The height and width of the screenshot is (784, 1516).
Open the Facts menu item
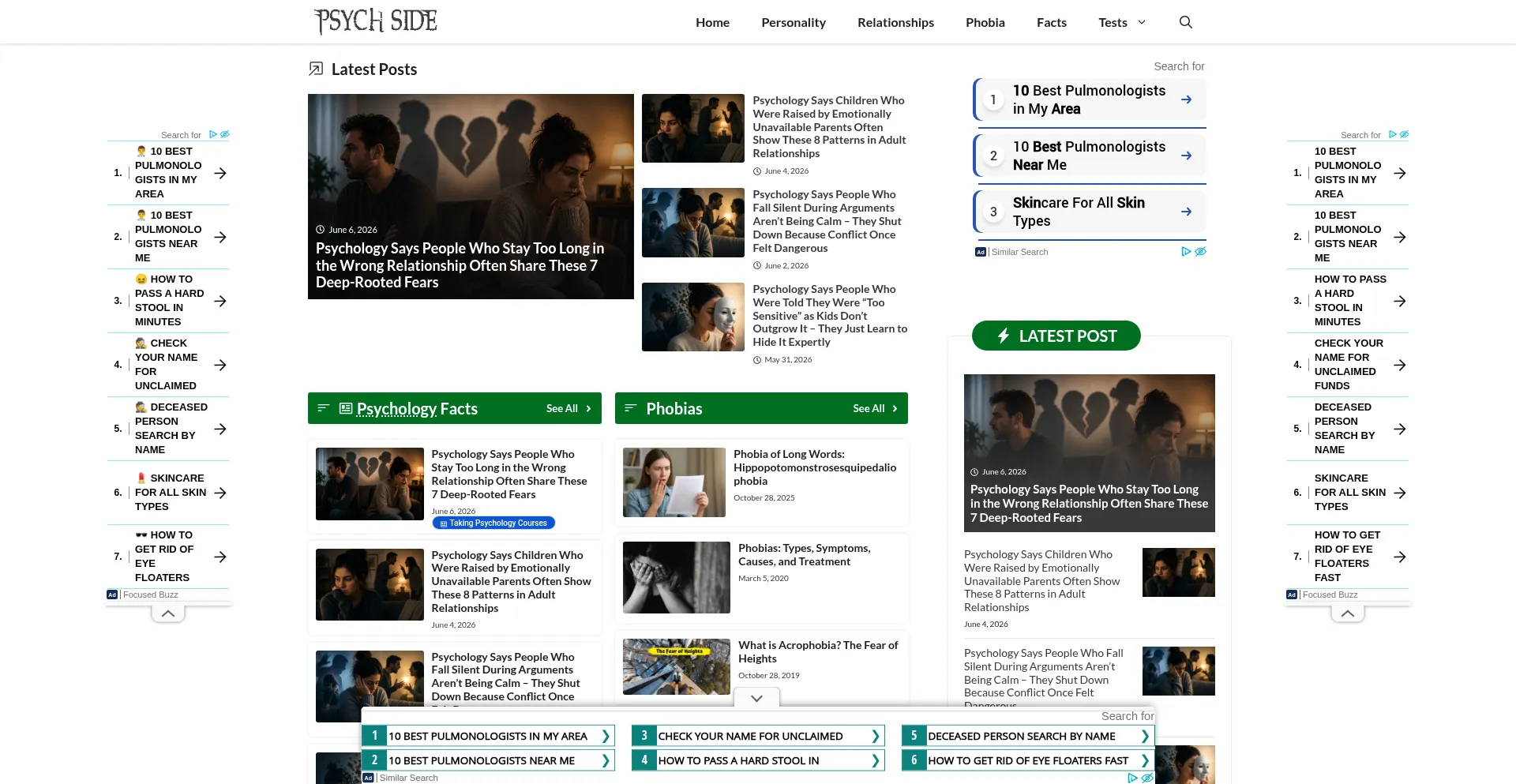click(1052, 22)
